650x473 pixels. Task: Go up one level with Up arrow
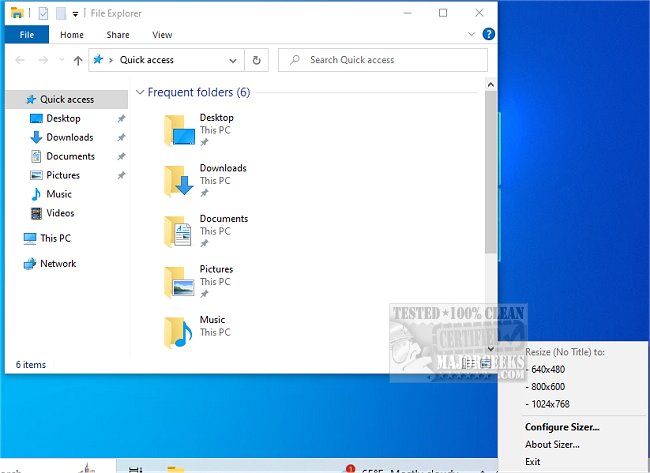(78, 61)
